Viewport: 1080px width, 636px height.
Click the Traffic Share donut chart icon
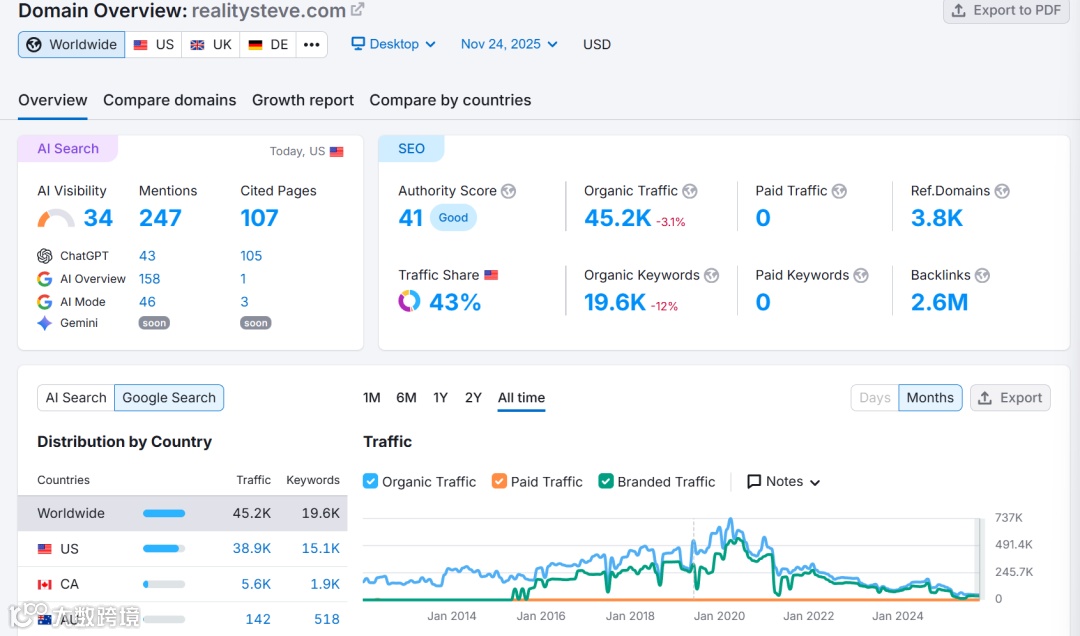tap(409, 301)
